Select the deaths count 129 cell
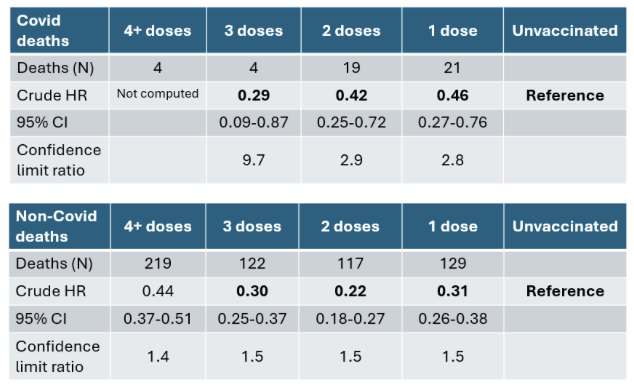The image size is (634, 386). (453, 264)
